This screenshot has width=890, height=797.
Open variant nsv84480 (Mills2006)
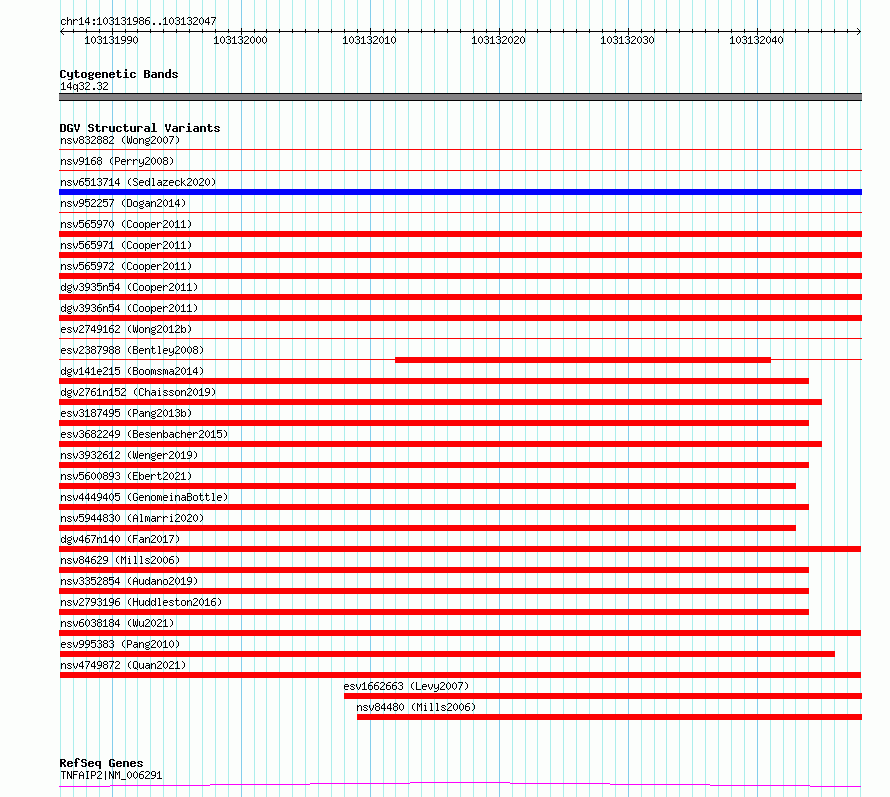pyautogui.click(x=416, y=707)
